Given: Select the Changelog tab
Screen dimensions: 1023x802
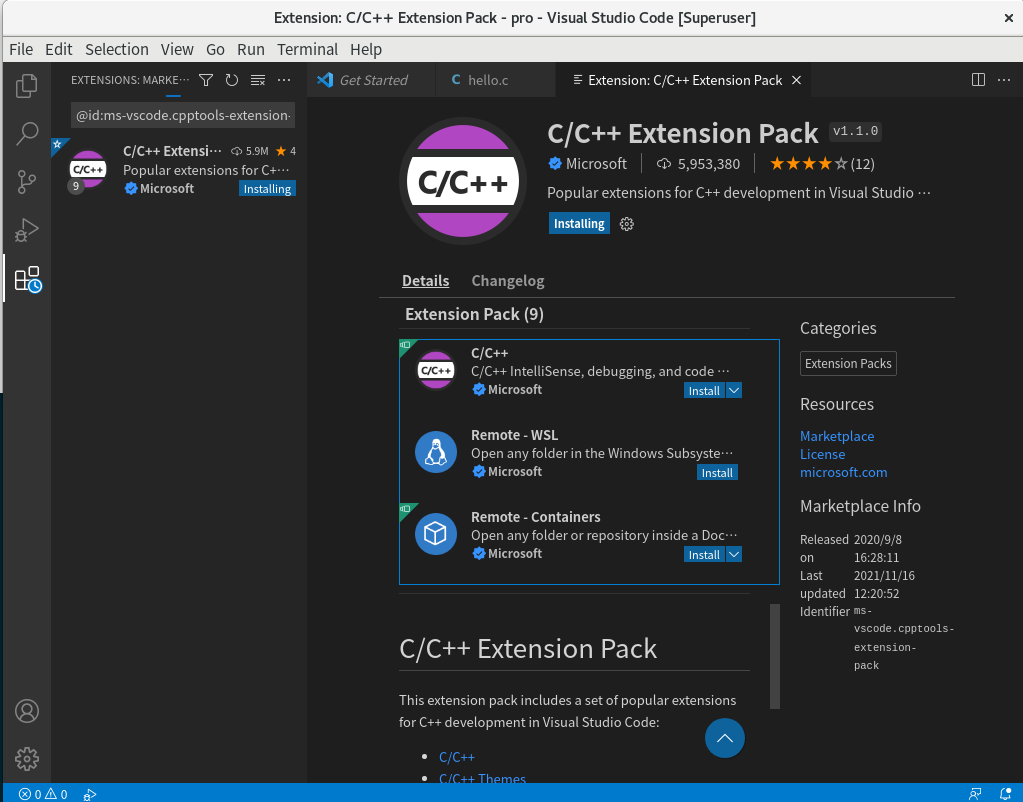Looking at the screenshot, I should 508,281.
